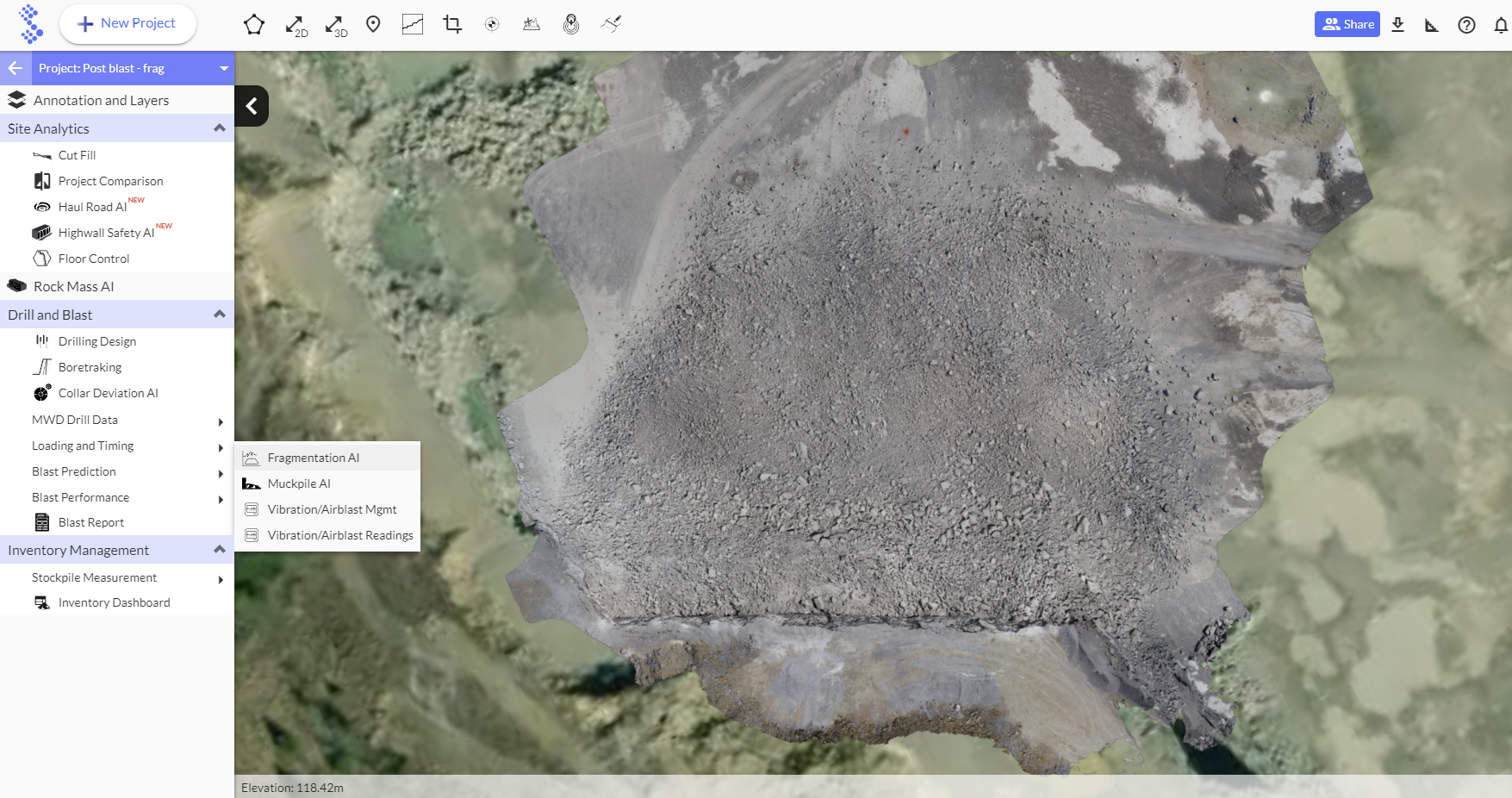
Task: Click the units ruler triangle icon
Action: [1432, 25]
